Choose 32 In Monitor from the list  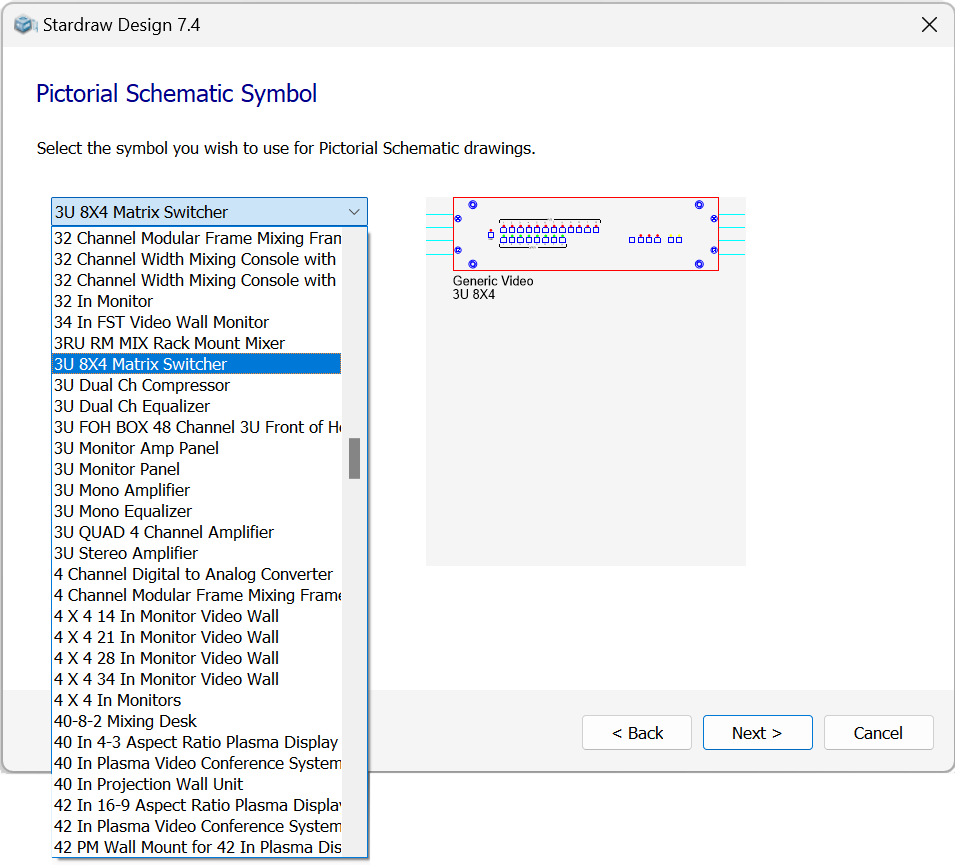[197, 302]
